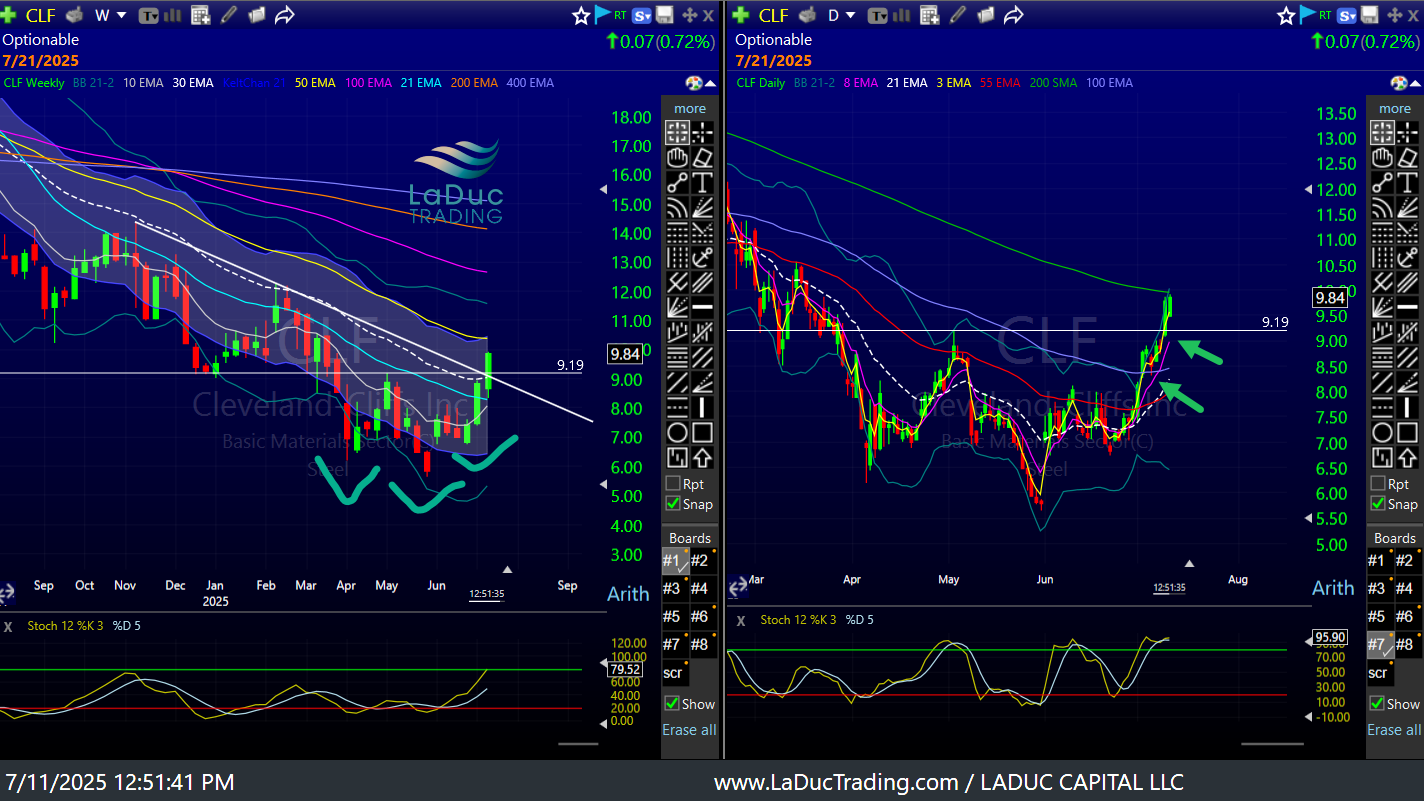
Task: Toggle the Rpt checkbox beside weekly chart
Action: pos(673,484)
